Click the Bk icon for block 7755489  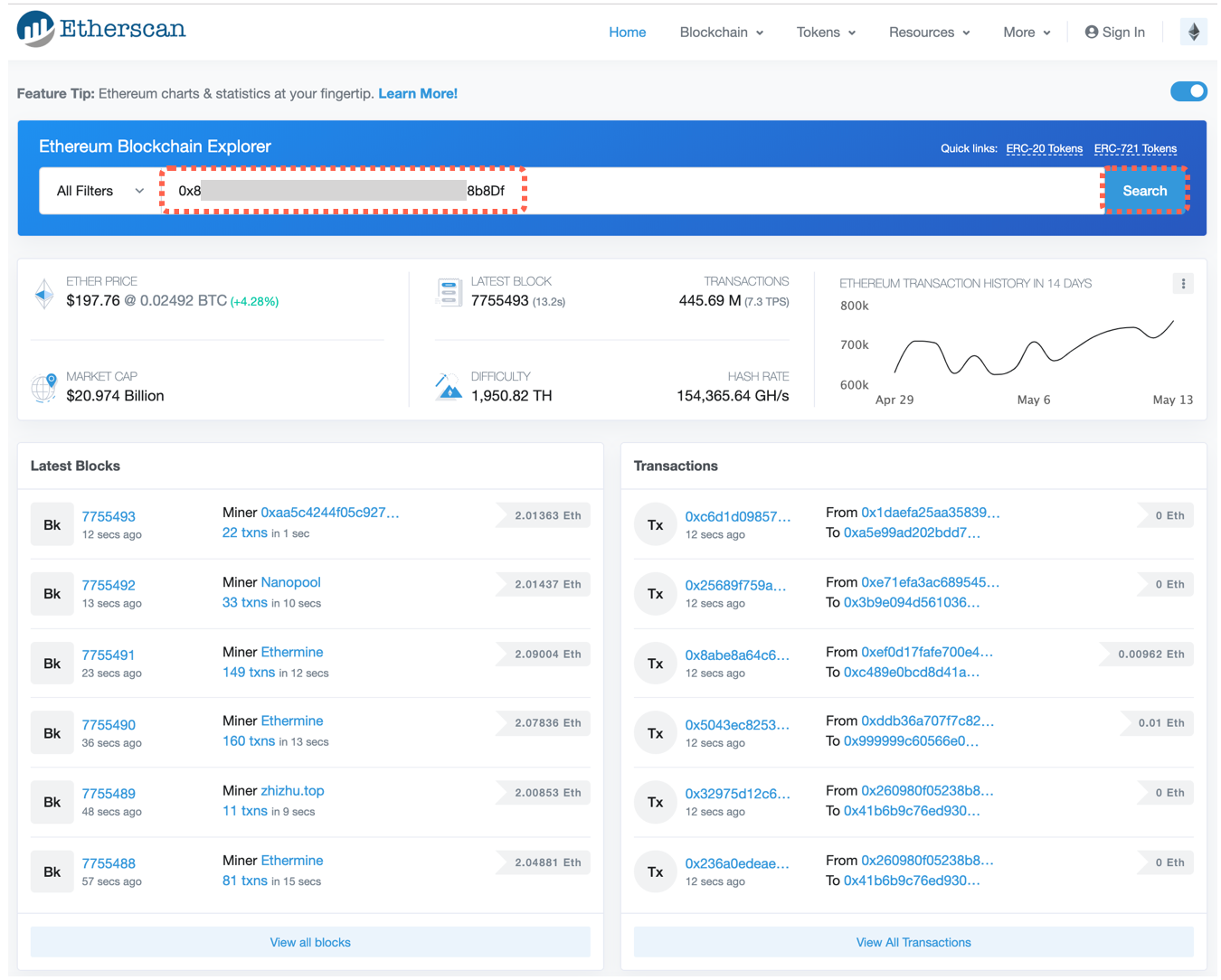coord(52,802)
